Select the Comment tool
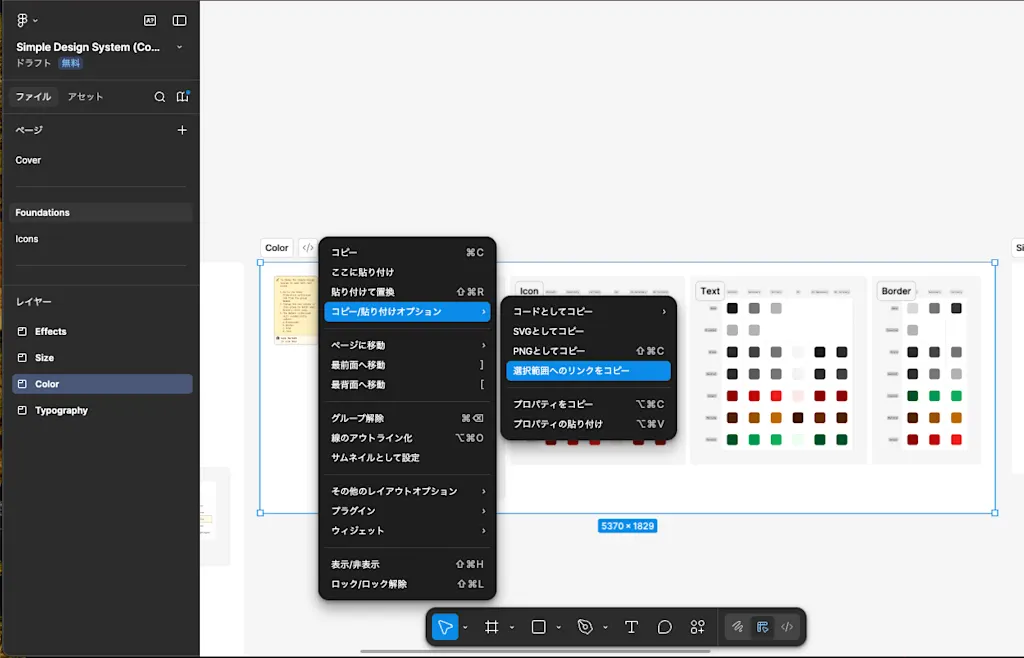Screen dimensions: 1024x658 pyautogui.click(x=665, y=627)
